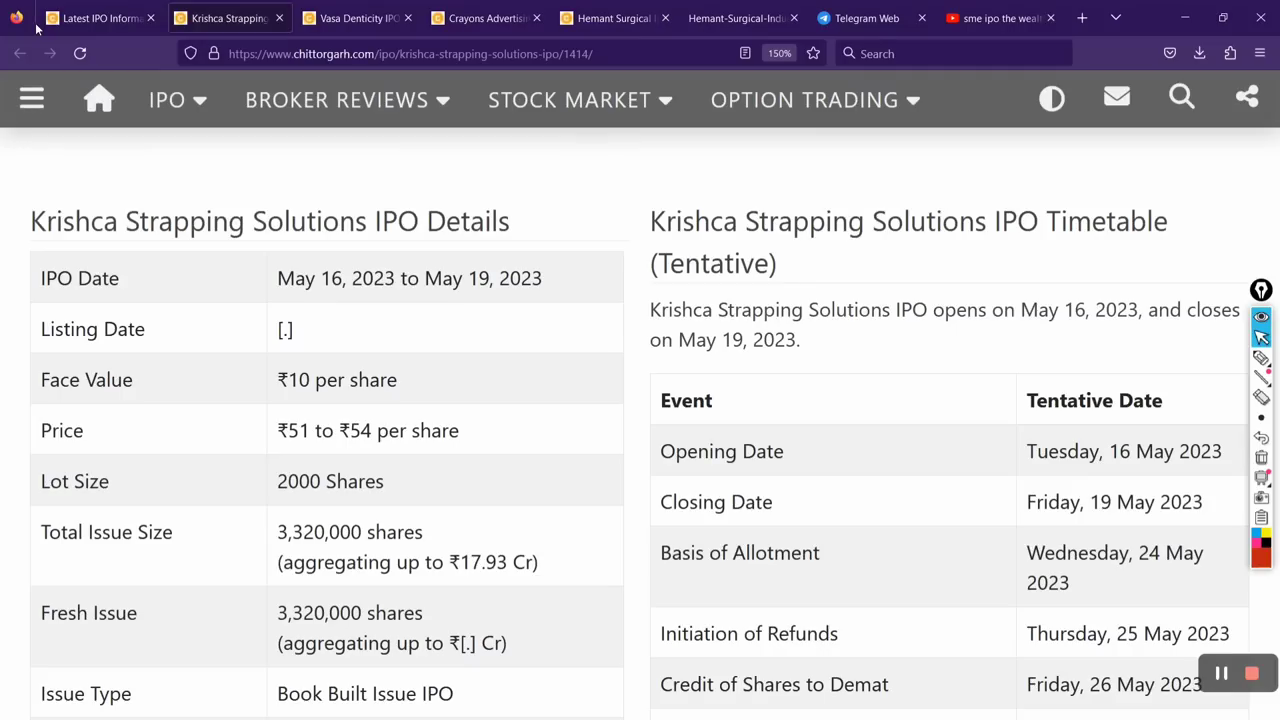
Task: Undo last annotation stroke
Action: pyautogui.click(x=1261, y=437)
